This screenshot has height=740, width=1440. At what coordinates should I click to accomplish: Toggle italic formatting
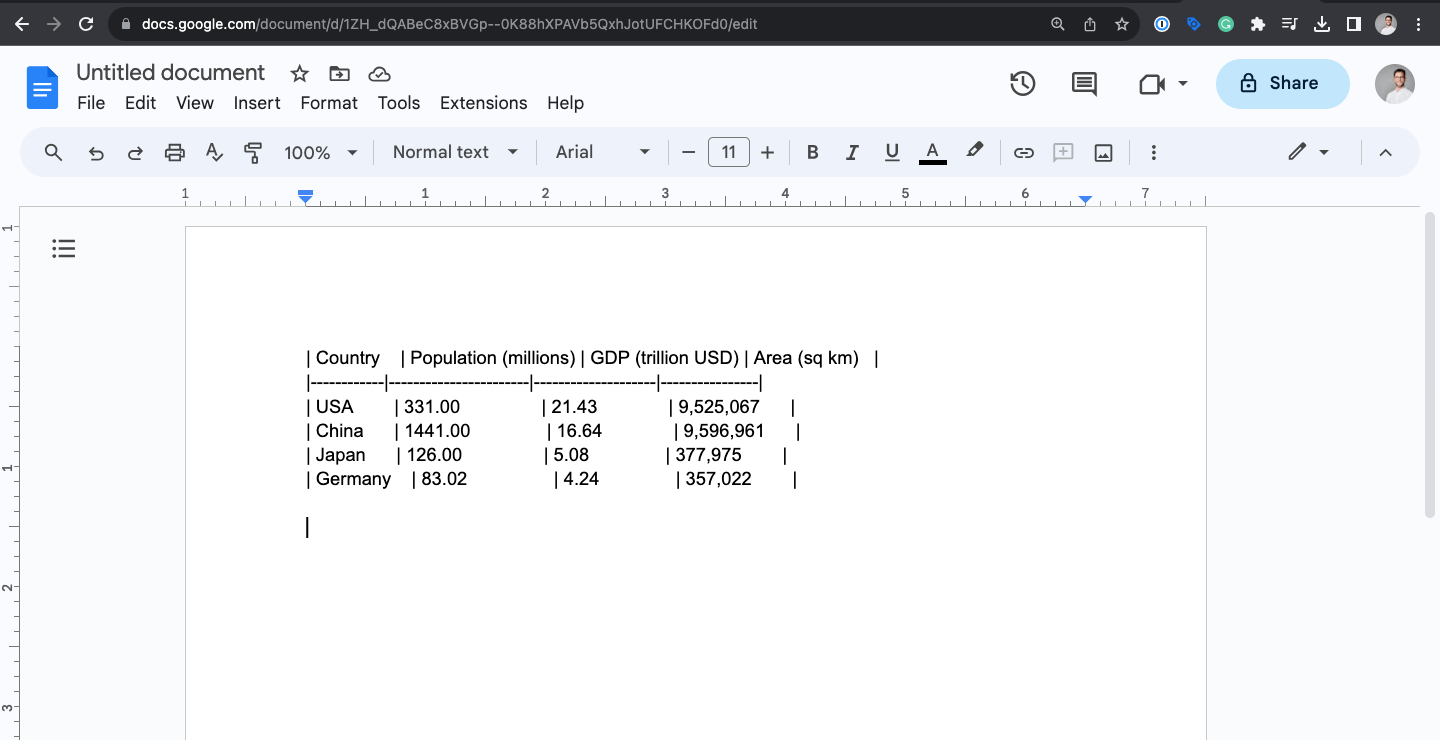click(x=852, y=153)
